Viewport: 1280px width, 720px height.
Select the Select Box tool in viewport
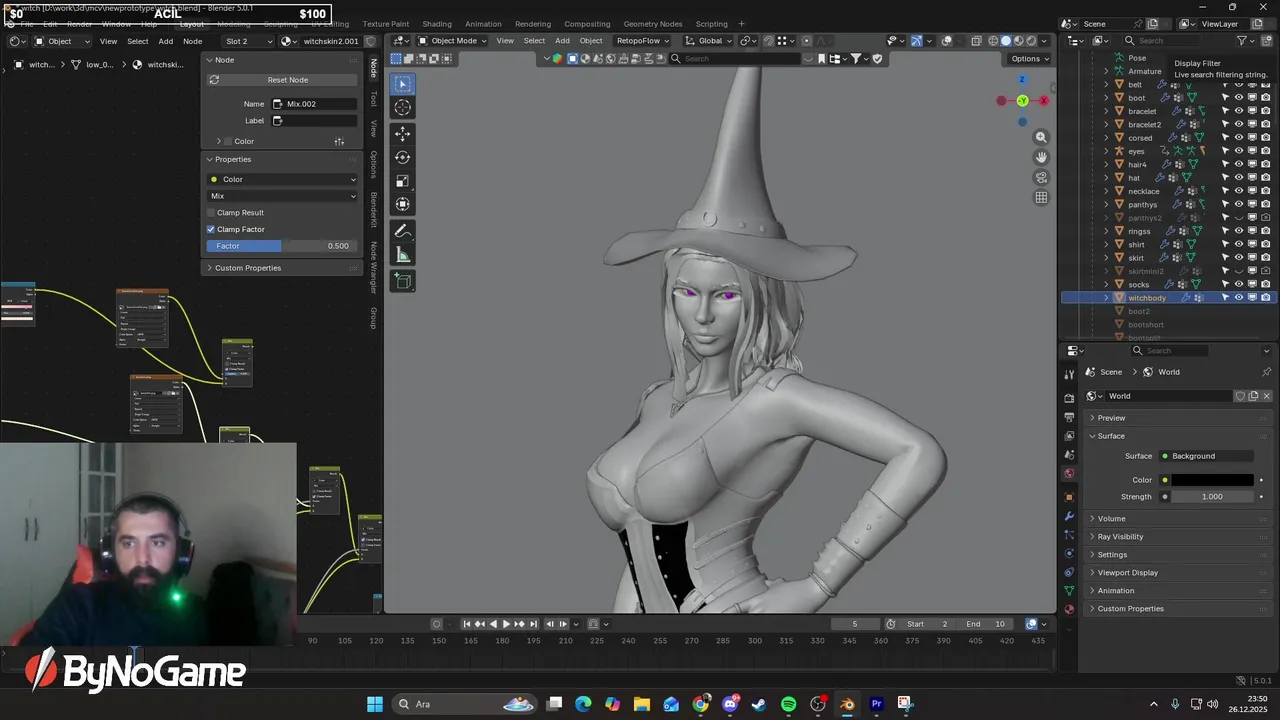pos(403,84)
